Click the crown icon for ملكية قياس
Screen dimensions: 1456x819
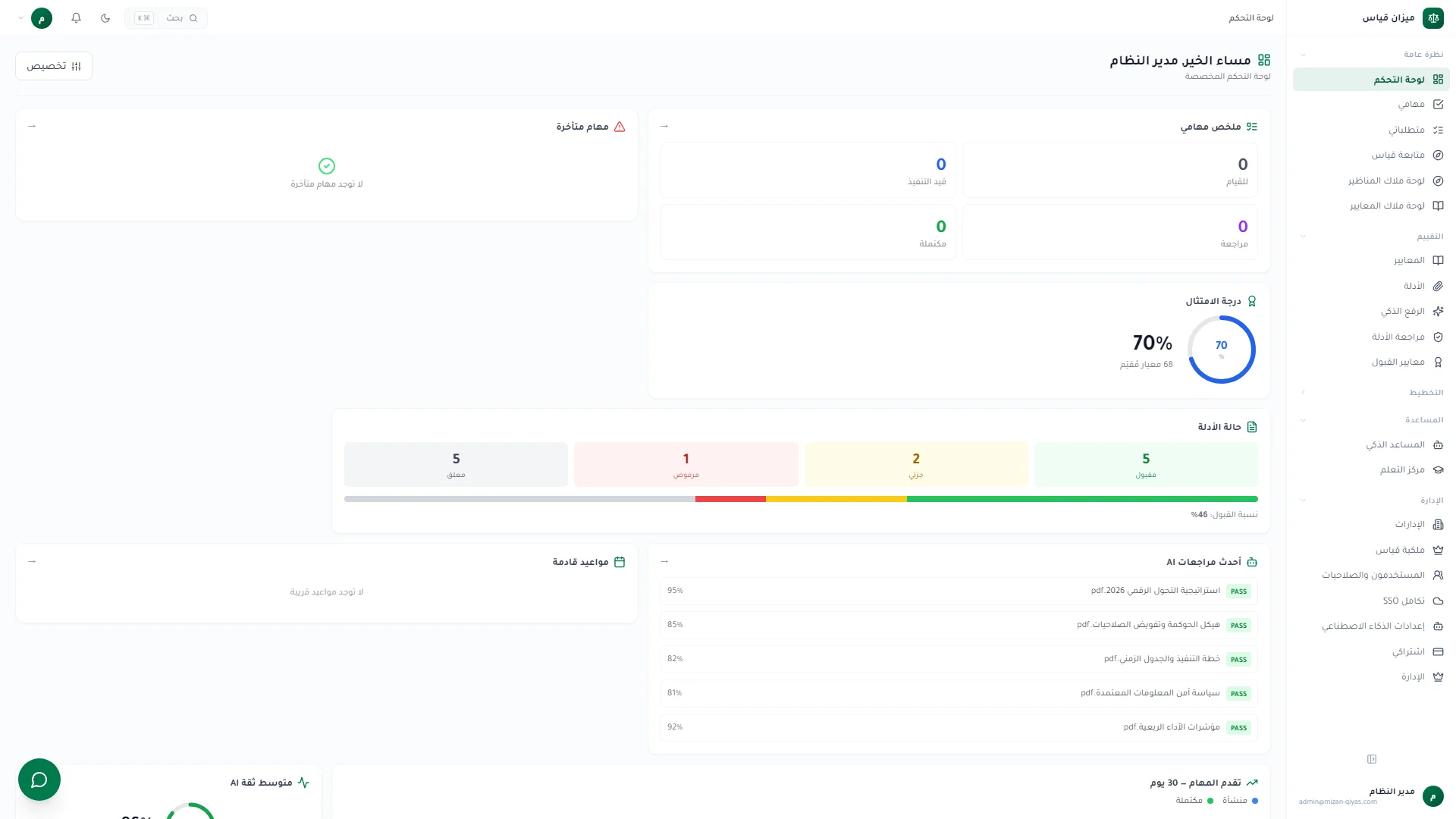click(1438, 550)
